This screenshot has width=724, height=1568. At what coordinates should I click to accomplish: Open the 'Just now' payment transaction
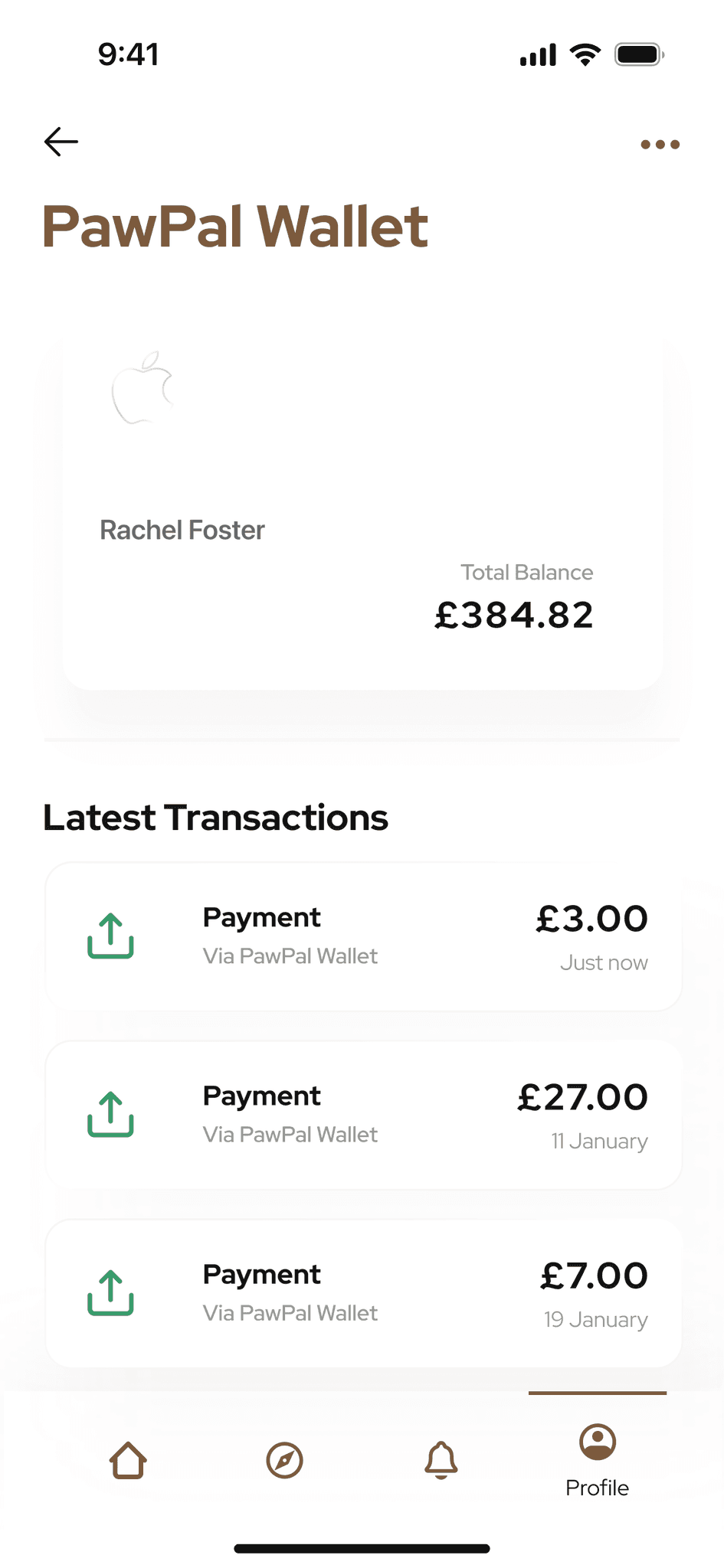click(363, 936)
